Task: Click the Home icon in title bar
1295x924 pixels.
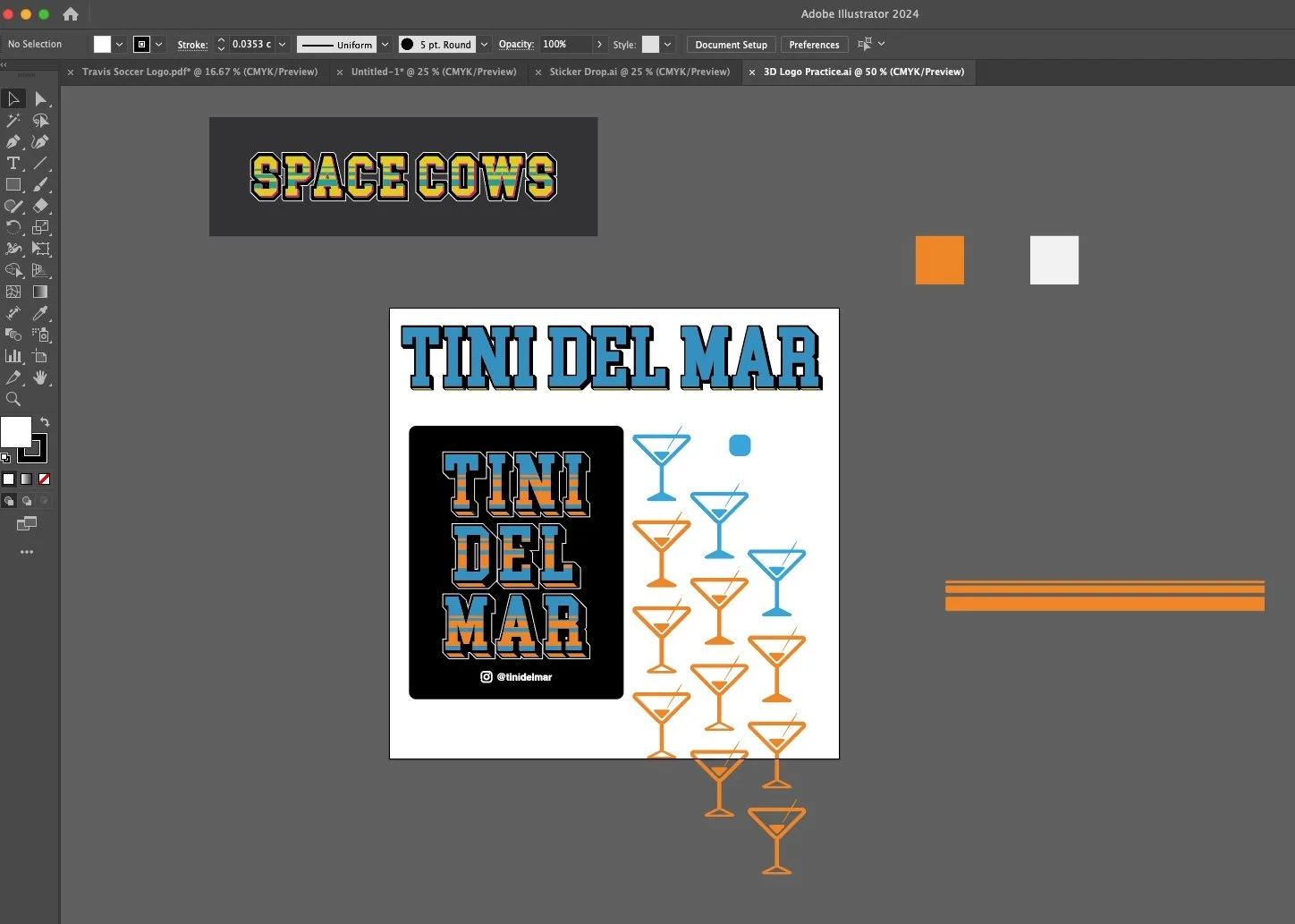Action: click(71, 14)
